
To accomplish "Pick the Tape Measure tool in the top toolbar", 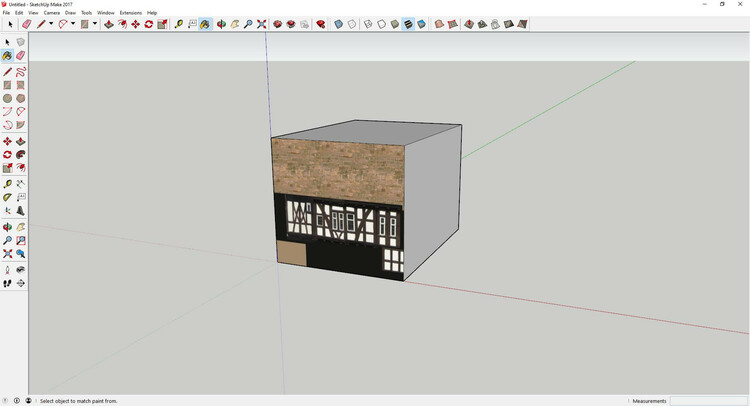I will click(x=178, y=24).
